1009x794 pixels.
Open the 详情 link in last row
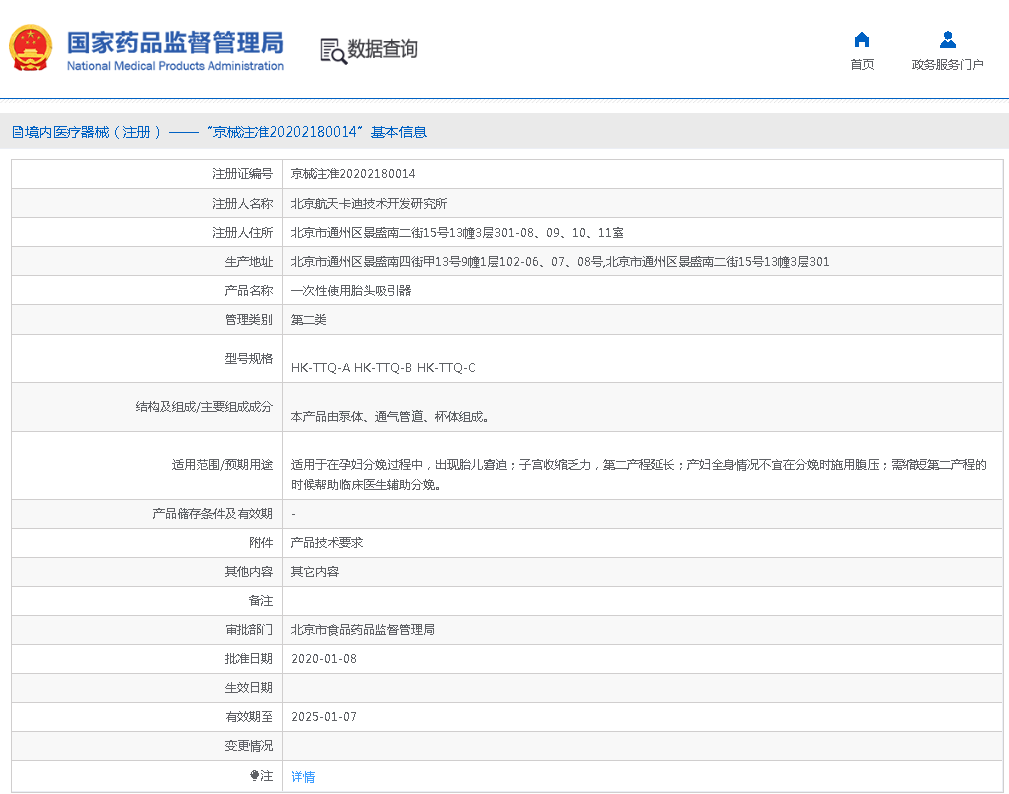pyautogui.click(x=303, y=777)
